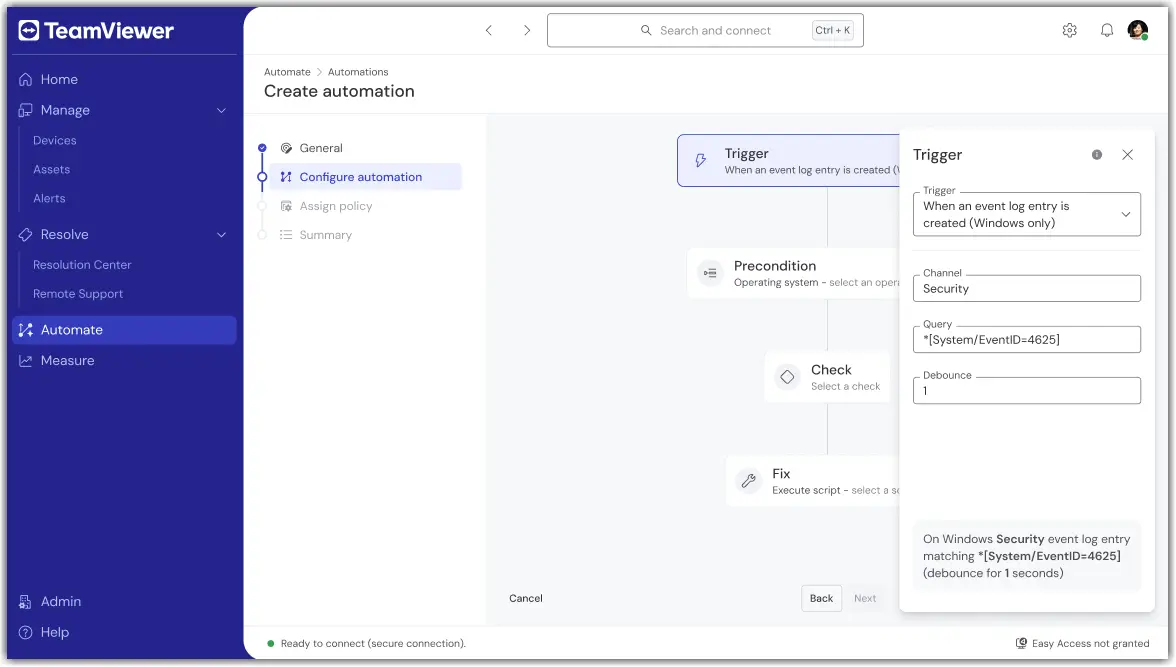Open Alerts under Manage
Screen dimensions: 1176x667
49,198
